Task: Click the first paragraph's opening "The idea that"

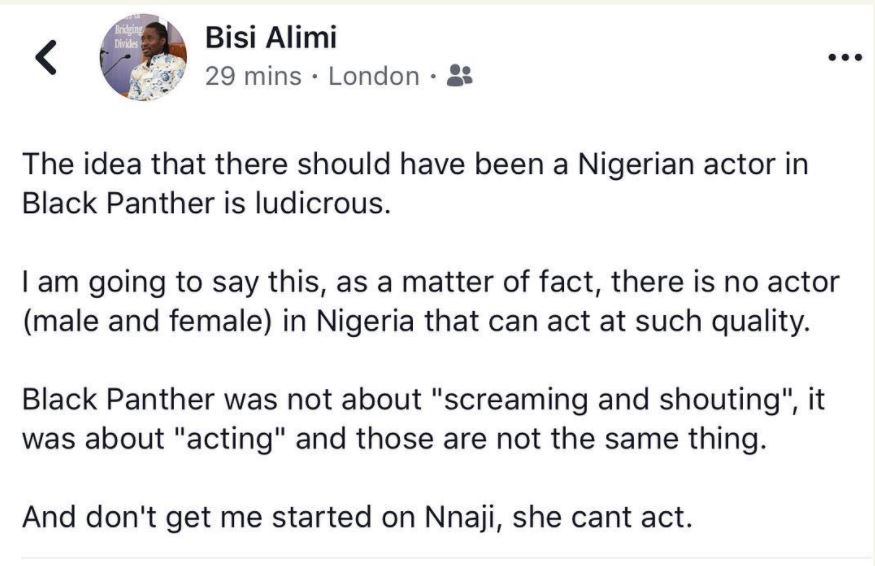Action: [86, 165]
